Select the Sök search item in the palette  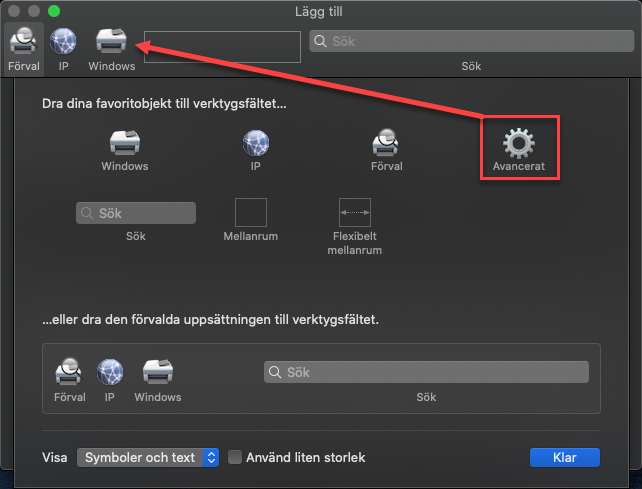[136, 213]
